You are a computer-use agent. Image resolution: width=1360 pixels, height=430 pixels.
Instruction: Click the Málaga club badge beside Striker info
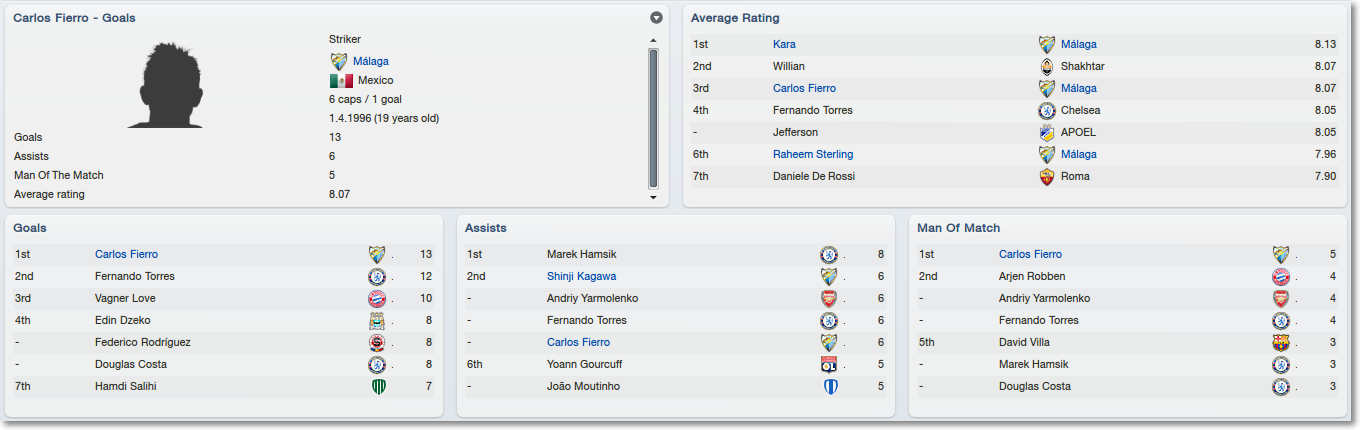click(339, 61)
